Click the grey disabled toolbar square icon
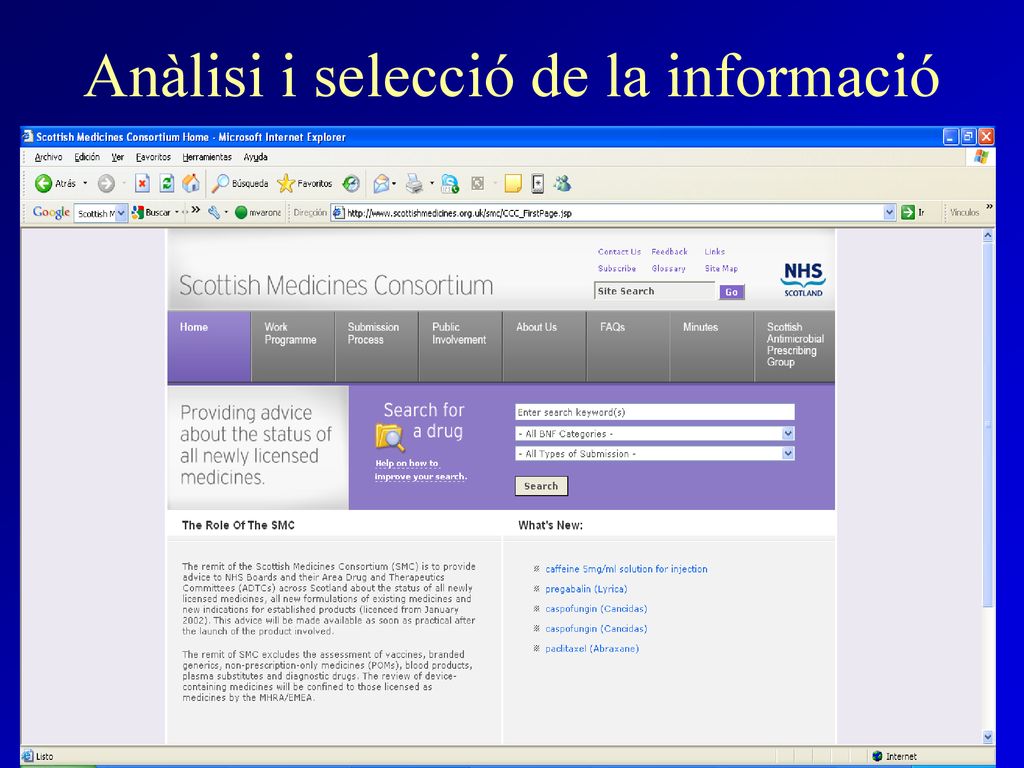The height and width of the screenshot is (768, 1024). click(477, 184)
